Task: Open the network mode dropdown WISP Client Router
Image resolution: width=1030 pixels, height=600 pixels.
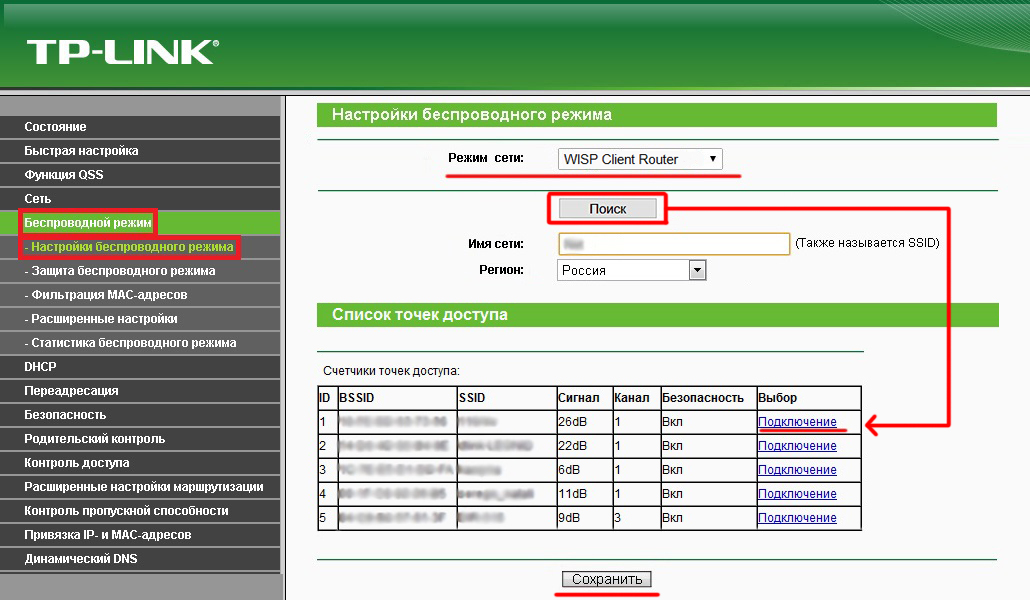Action: pyautogui.click(x=639, y=159)
